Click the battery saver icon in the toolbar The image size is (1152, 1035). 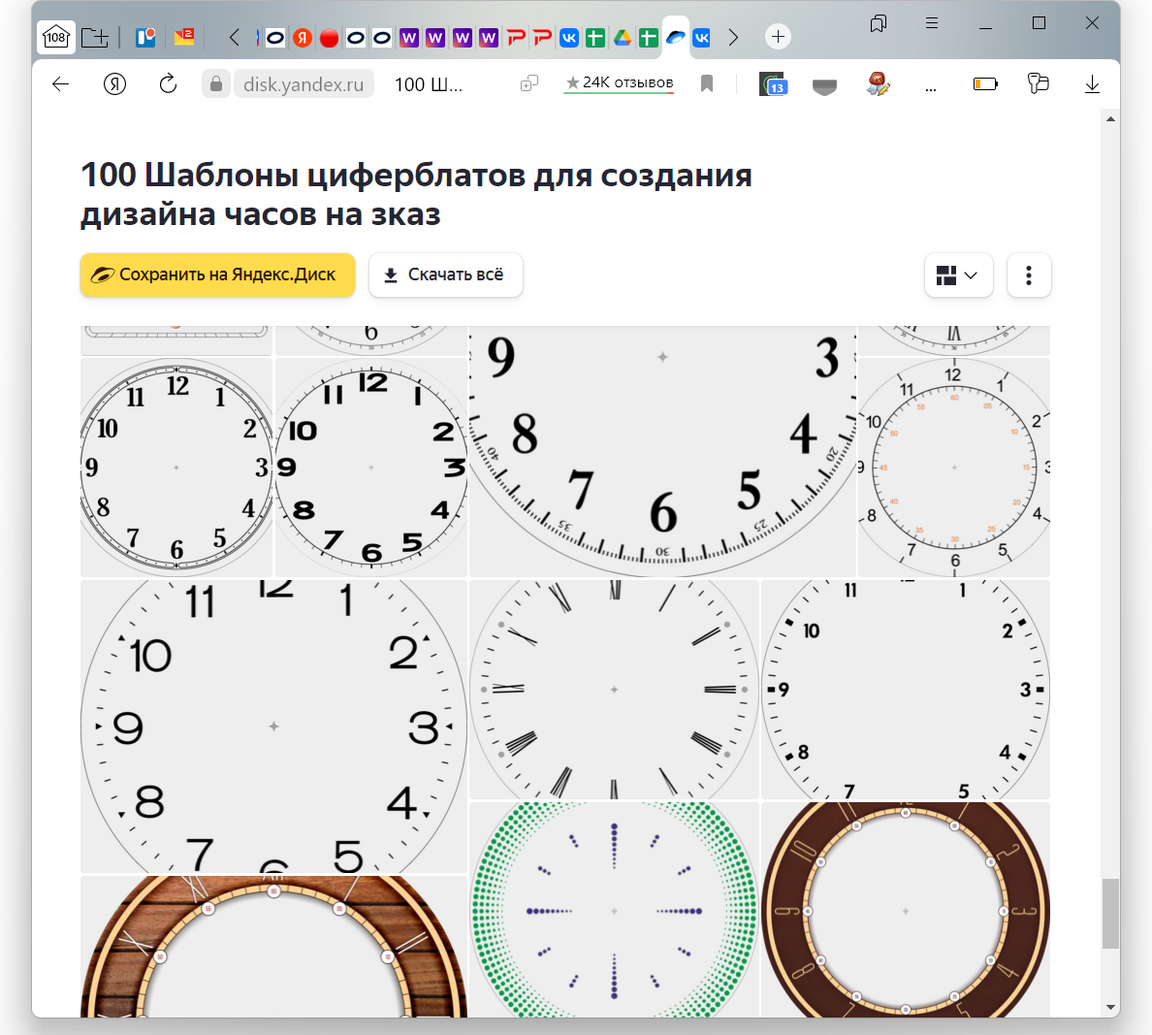(x=985, y=84)
